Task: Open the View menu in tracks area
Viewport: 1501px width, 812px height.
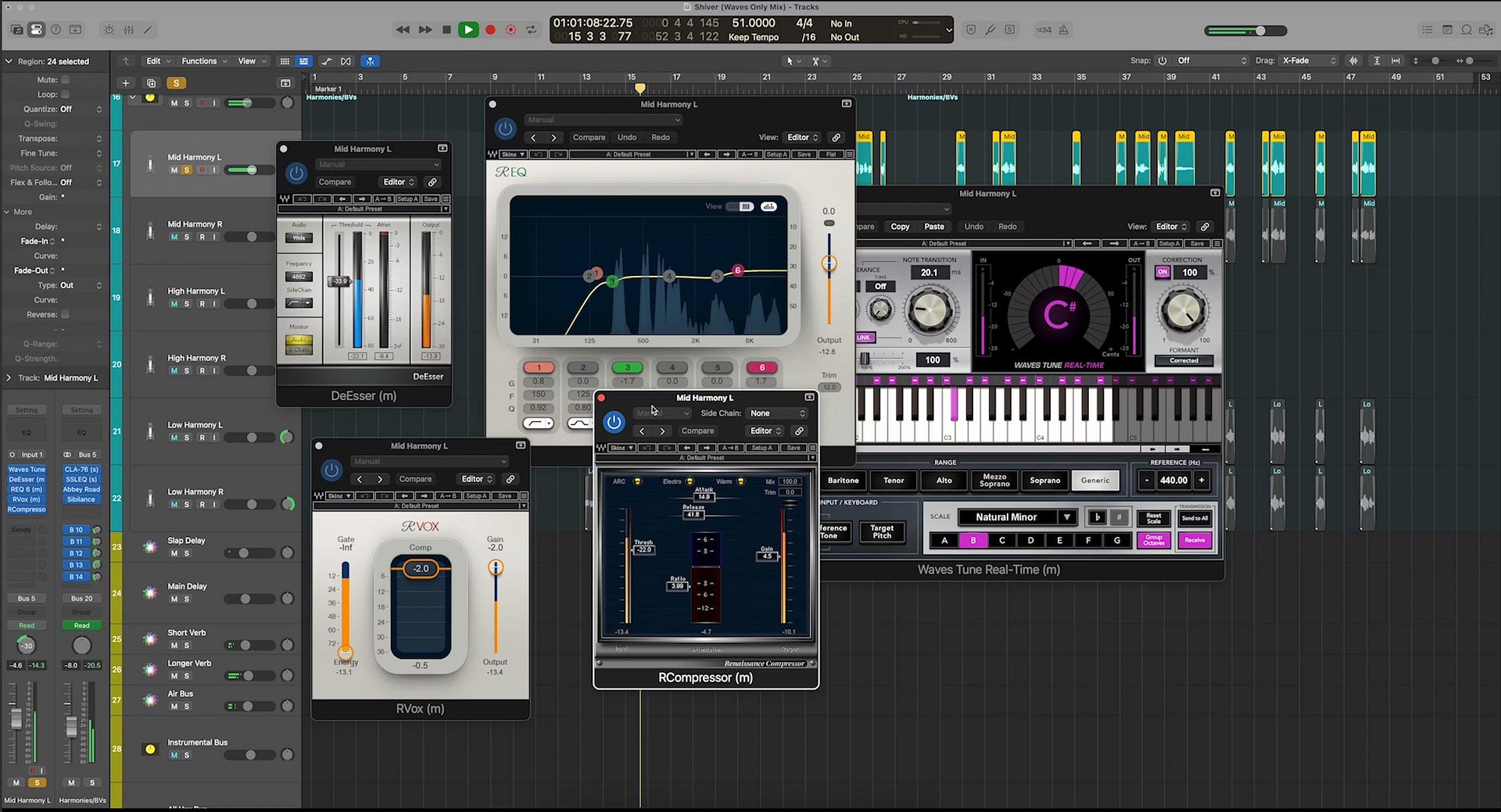Action: [x=251, y=61]
